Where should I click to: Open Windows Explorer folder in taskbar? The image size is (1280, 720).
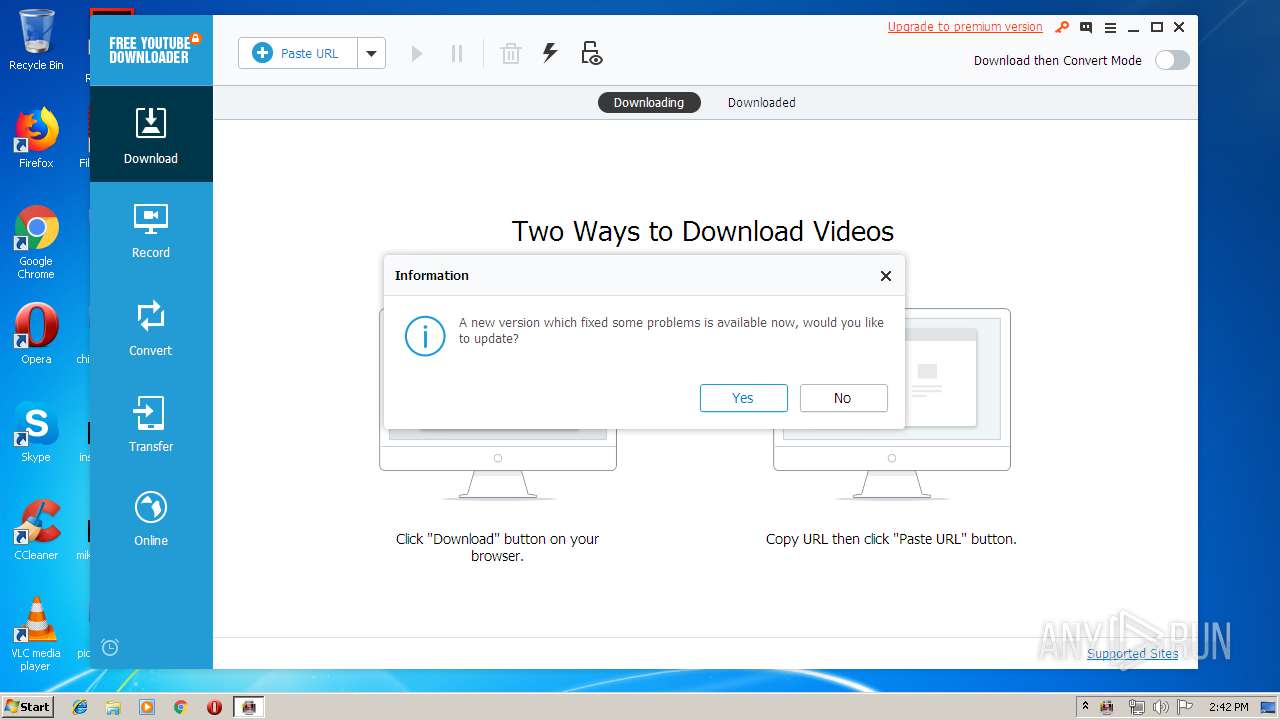[113, 707]
